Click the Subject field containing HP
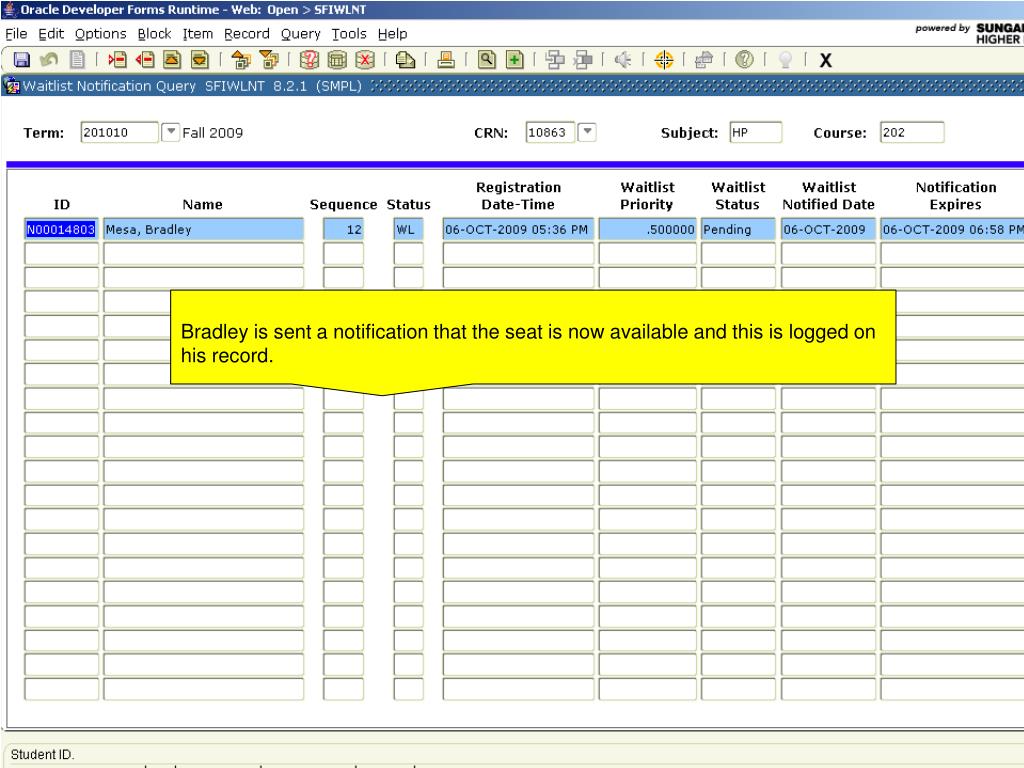This screenshot has height=768, width=1024. [754, 133]
